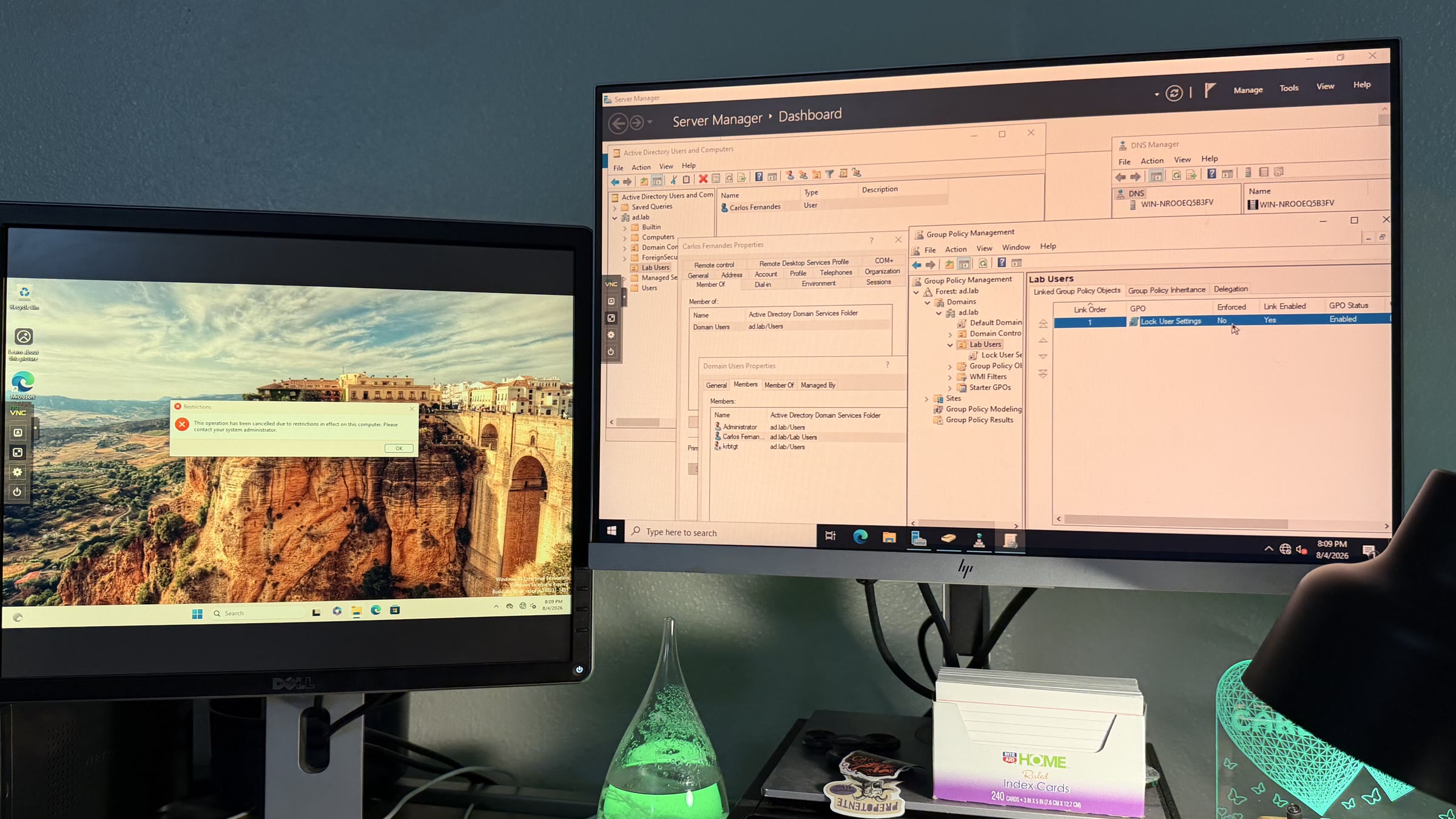
Task: Click the red Delete X in Active Directory toolbar
Action: [703, 178]
